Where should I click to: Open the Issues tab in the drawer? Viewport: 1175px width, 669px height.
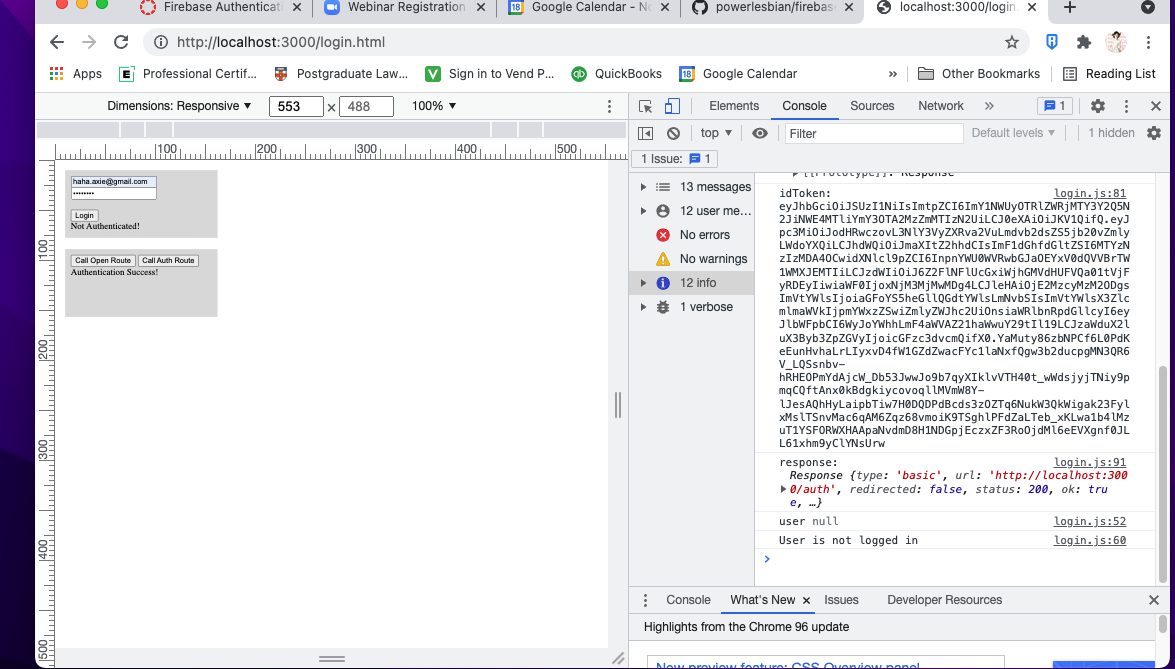coord(841,600)
